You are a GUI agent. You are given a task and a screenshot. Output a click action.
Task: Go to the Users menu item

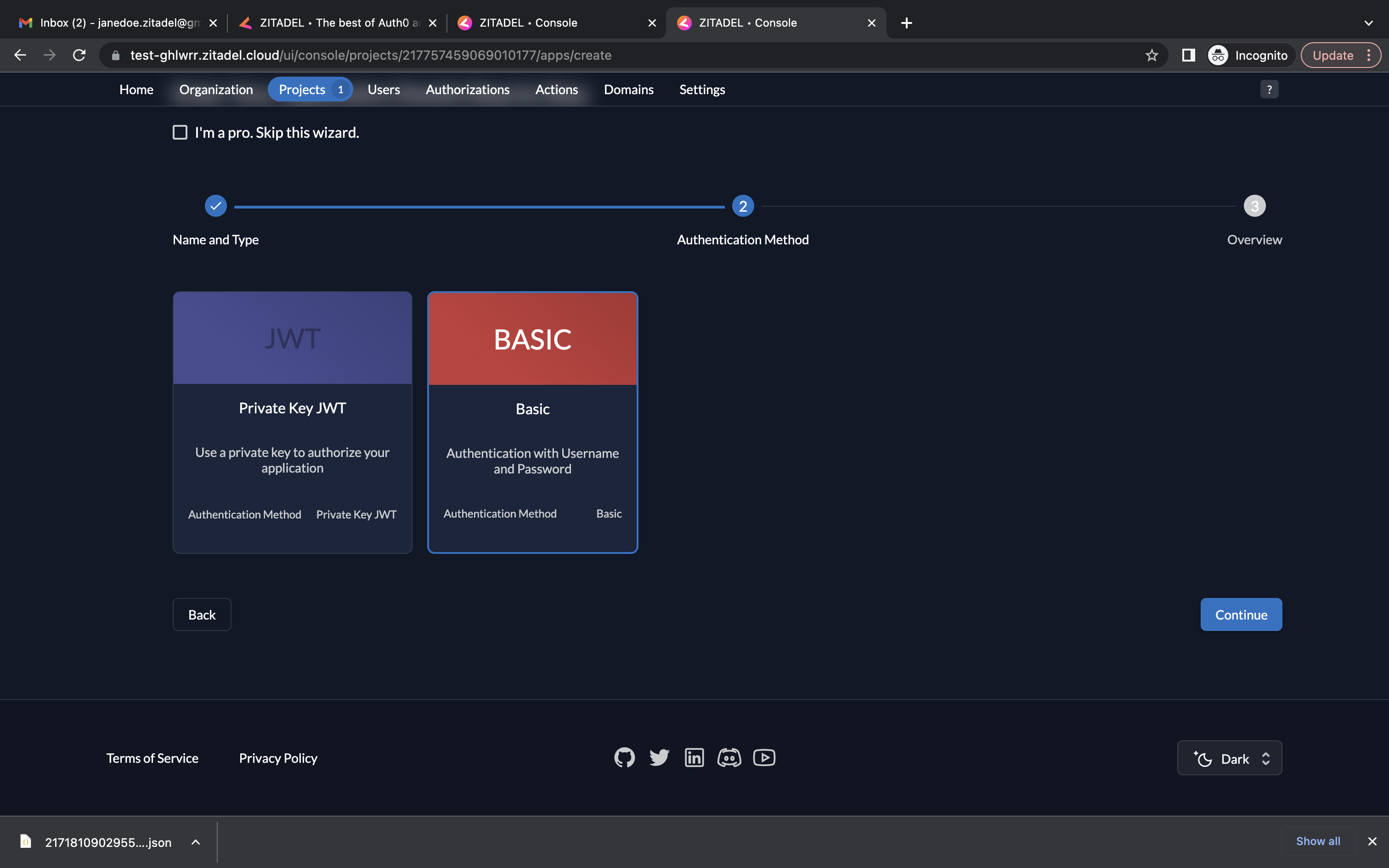click(x=384, y=90)
